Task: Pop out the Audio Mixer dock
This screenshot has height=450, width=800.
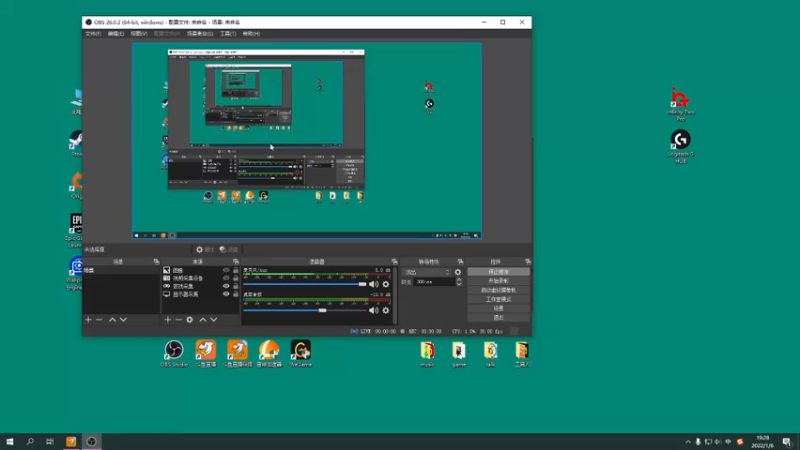Action: (x=394, y=261)
